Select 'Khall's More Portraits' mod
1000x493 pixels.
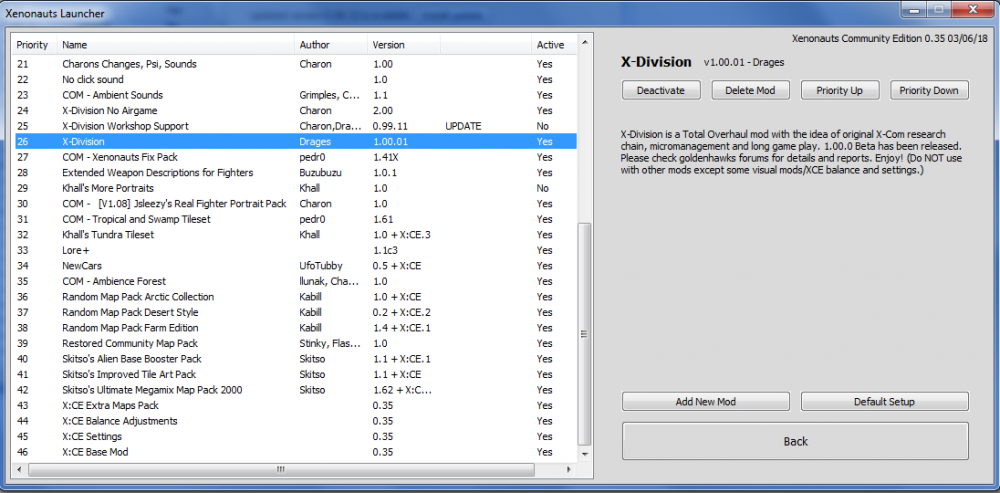(x=295, y=188)
